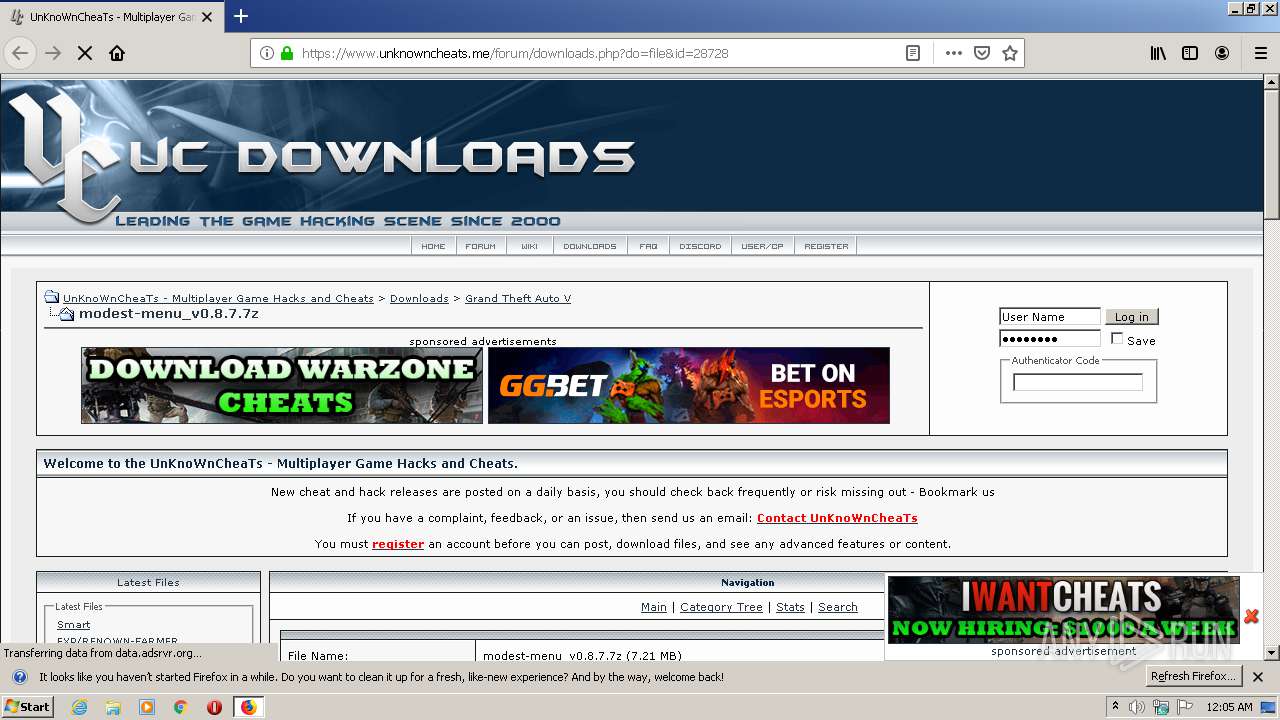
Task: Close the IWantCheats ad with red X
Action: tap(1251, 616)
